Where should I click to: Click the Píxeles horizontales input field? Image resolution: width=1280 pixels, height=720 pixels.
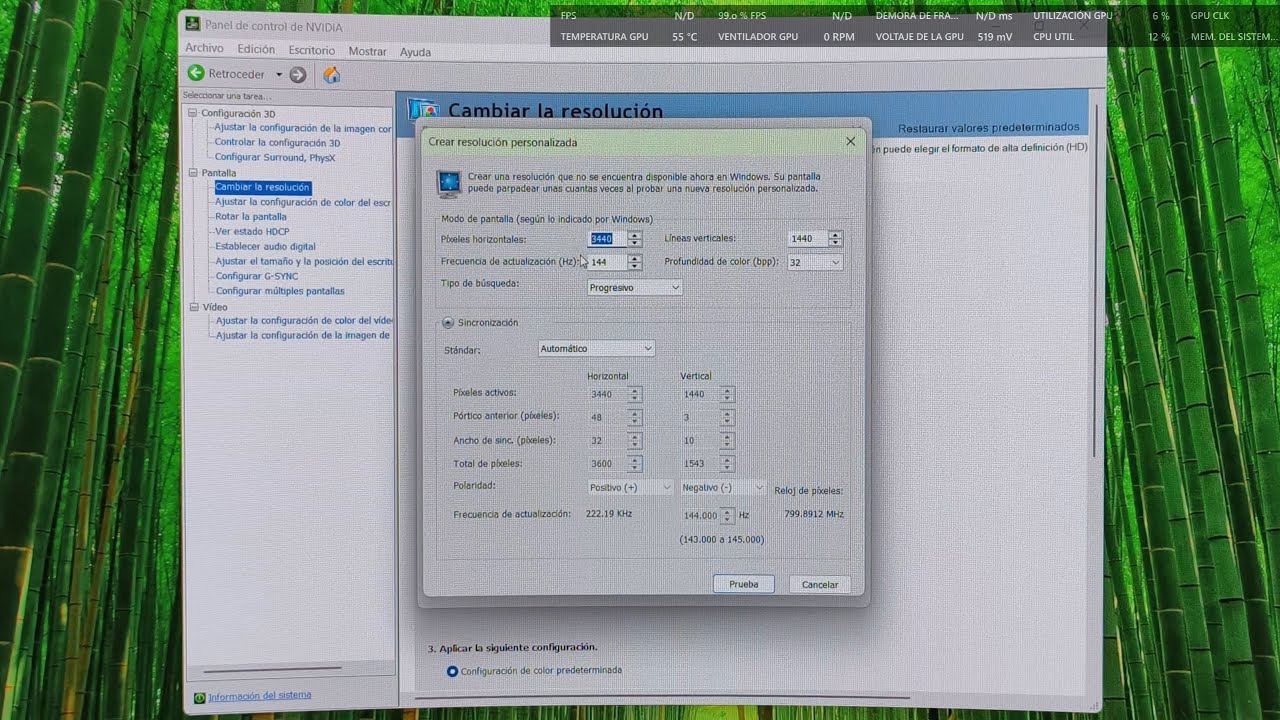coord(607,239)
